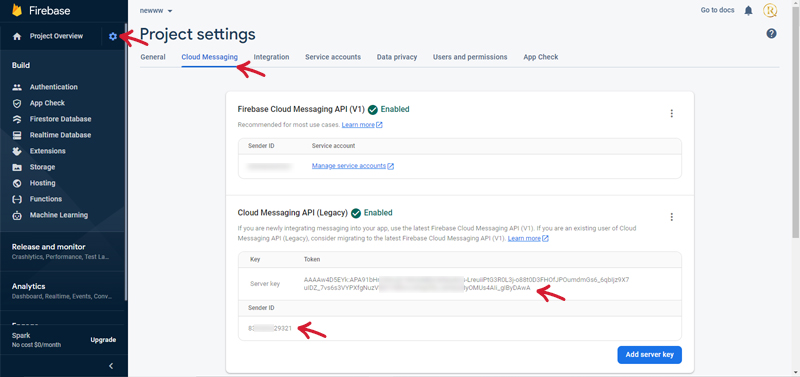Click the Cloud Messaging API (Legacy) heading
Screen dimensions: 800x377
tap(293, 213)
